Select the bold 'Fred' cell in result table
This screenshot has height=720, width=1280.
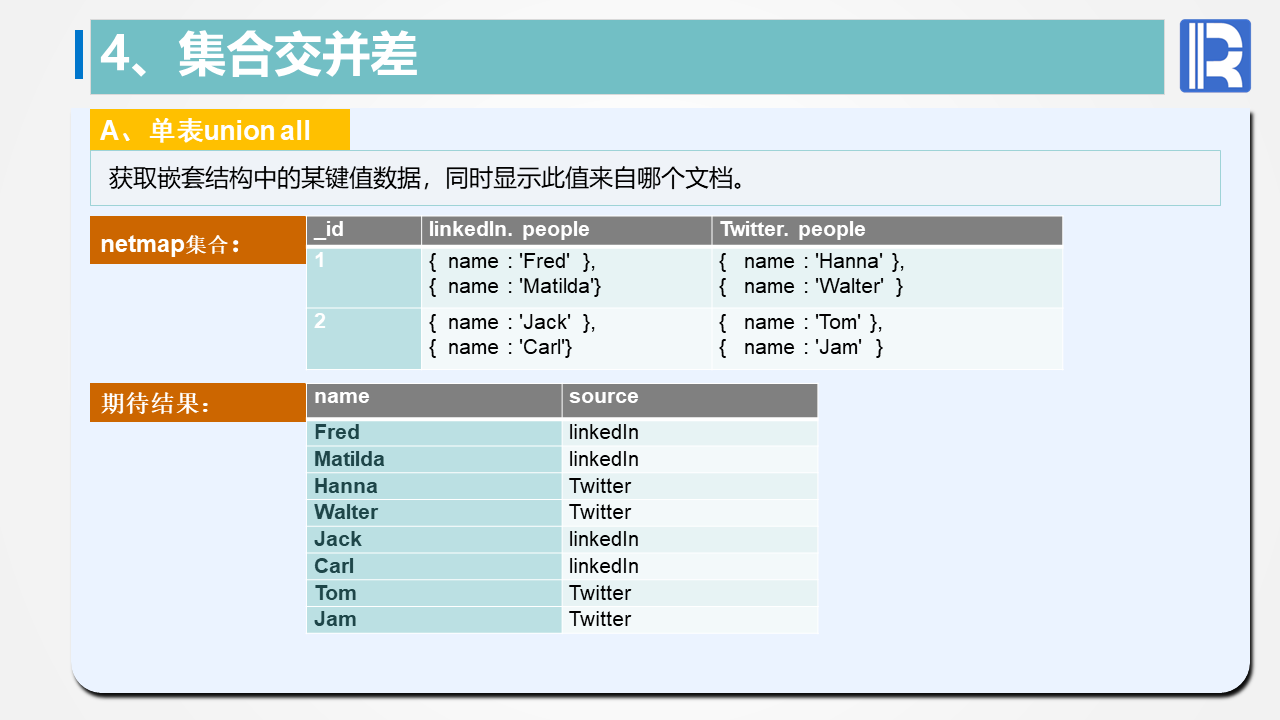point(434,433)
